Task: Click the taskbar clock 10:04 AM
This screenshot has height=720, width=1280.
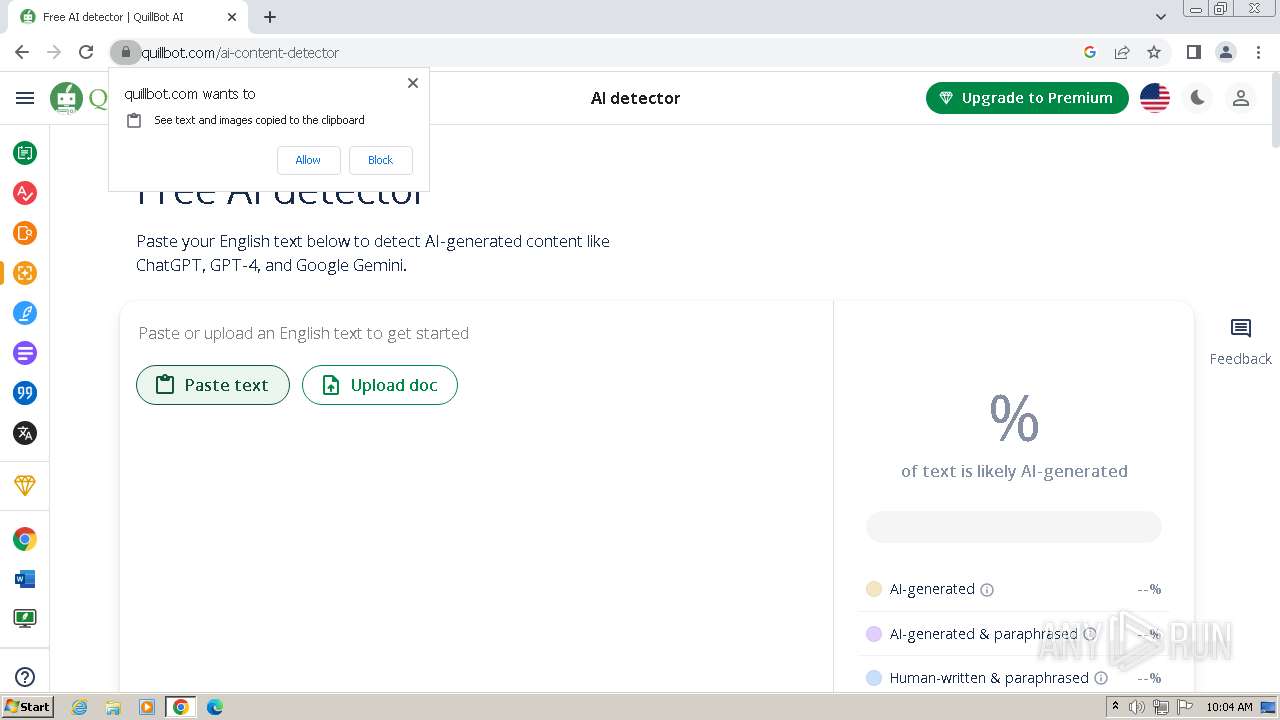Action: tap(1229, 707)
